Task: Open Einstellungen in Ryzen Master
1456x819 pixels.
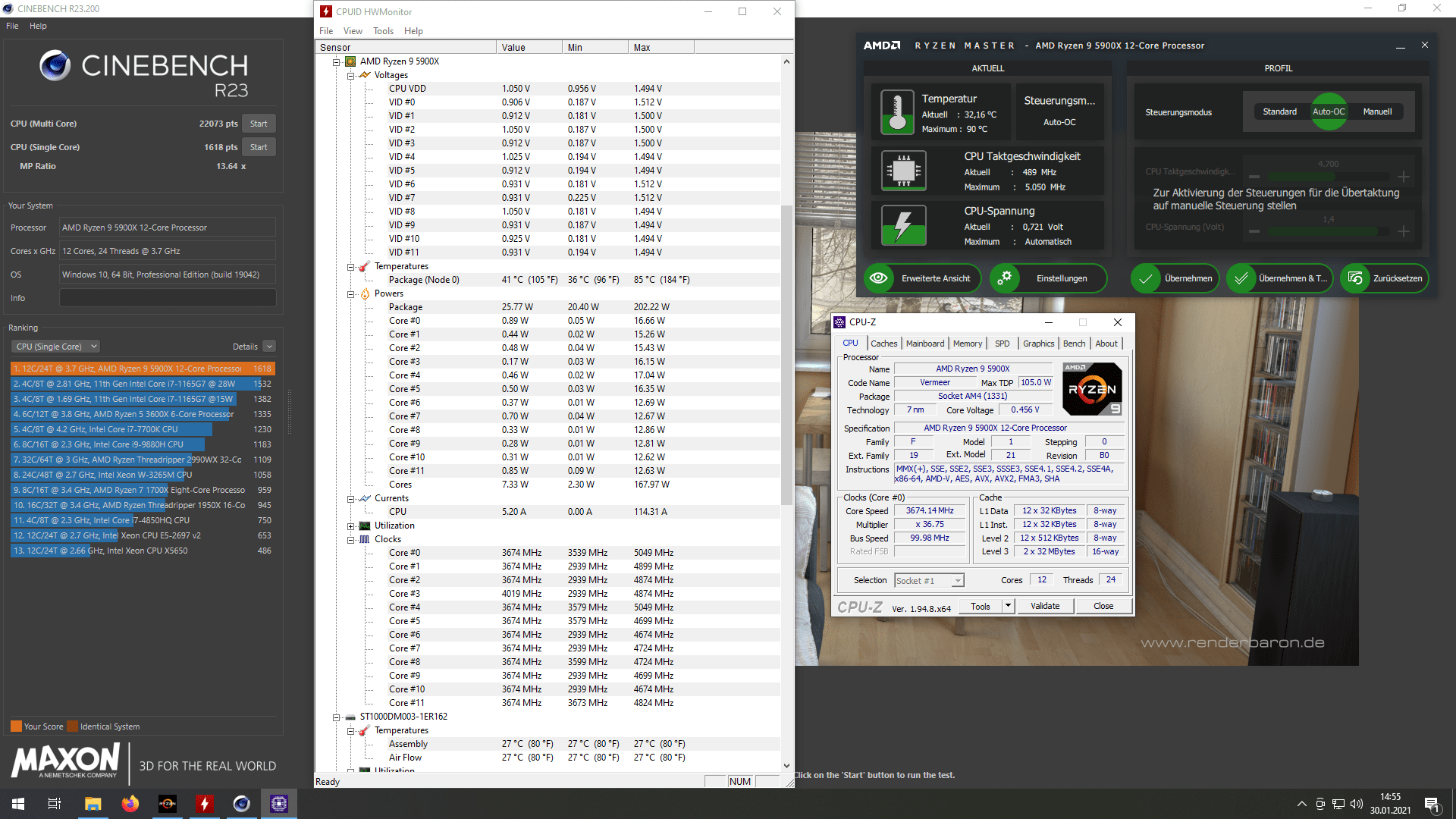Action: click(1048, 278)
